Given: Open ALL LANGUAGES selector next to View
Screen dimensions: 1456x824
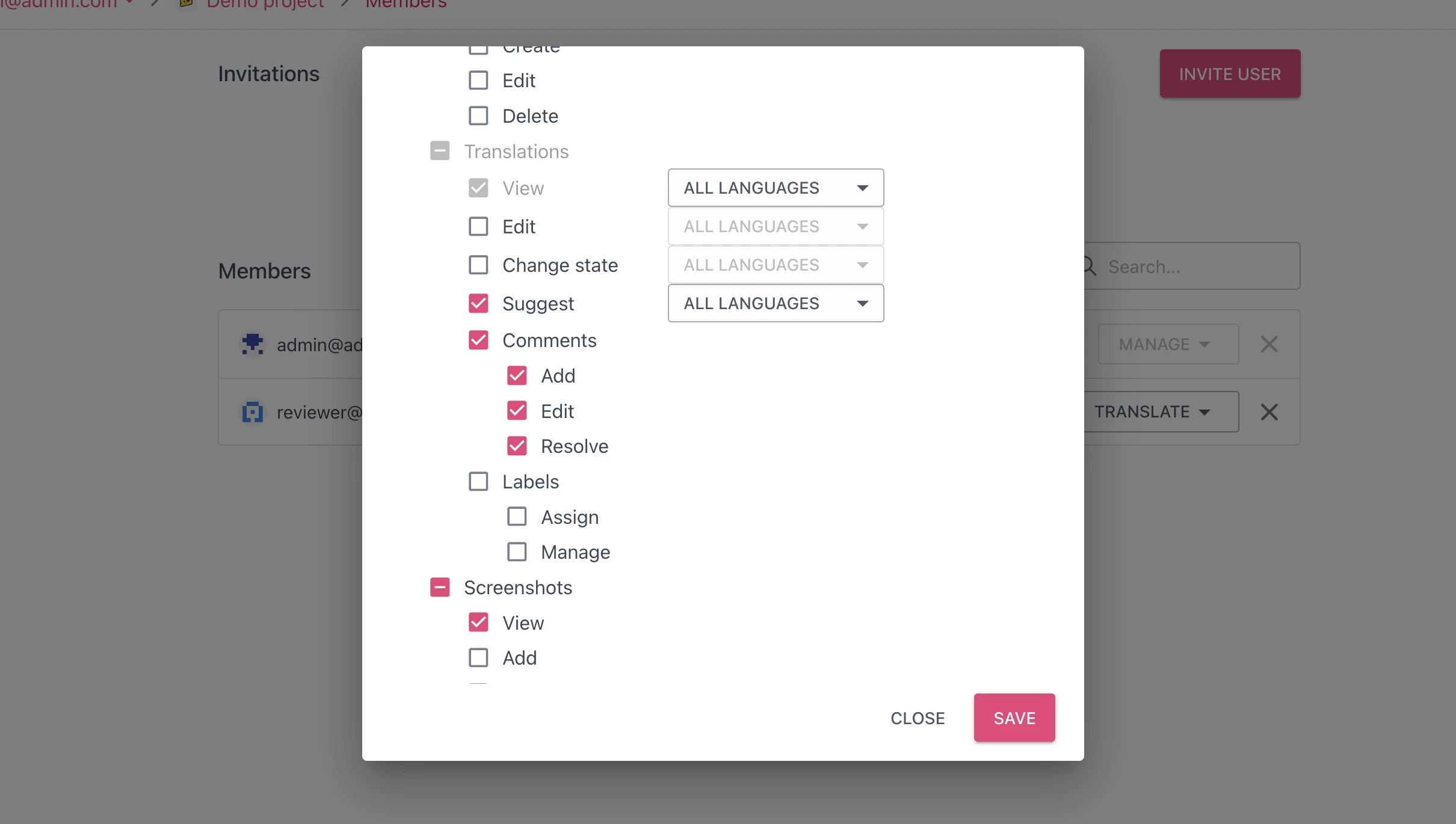Looking at the screenshot, I should pyautogui.click(x=775, y=187).
